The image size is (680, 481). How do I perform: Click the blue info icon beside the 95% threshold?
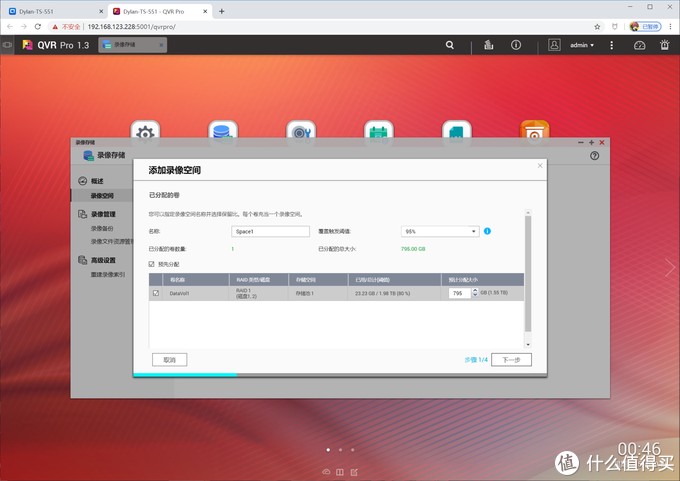point(487,231)
